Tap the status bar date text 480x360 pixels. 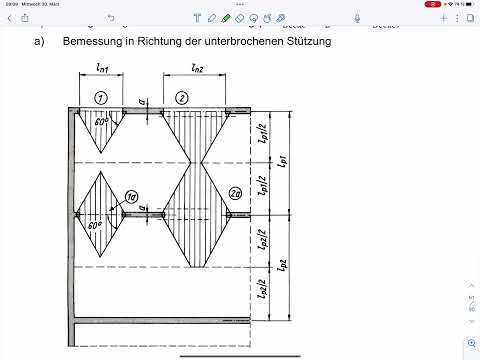(40, 4)
